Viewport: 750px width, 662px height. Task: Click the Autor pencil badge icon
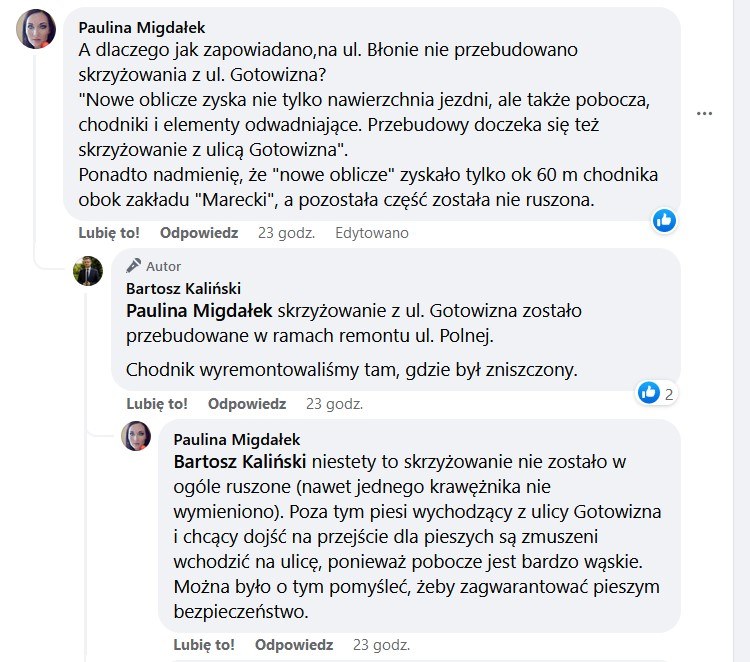pos(133,266)
